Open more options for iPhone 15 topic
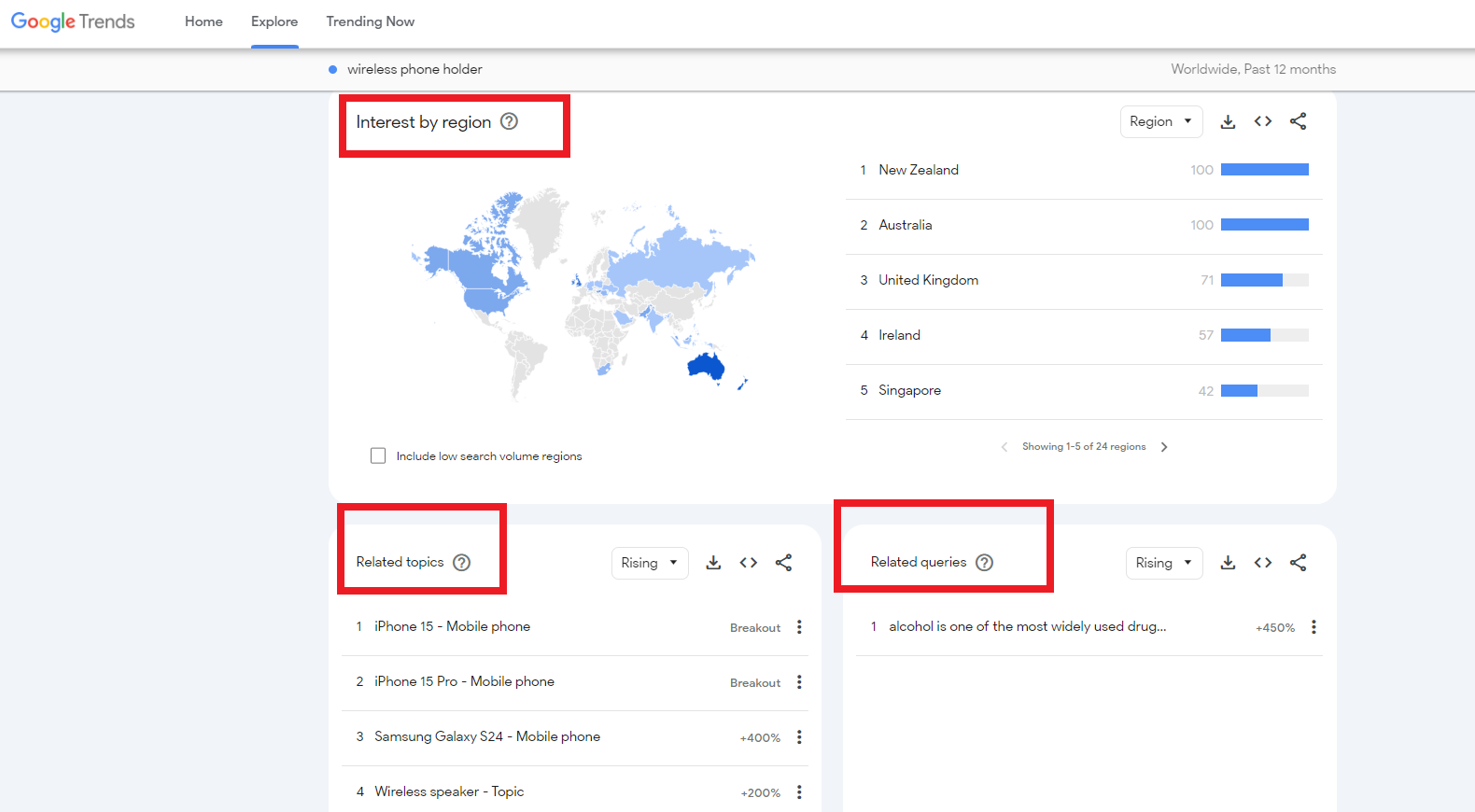This screenshot has height=812, width=1475. (799, 627)
